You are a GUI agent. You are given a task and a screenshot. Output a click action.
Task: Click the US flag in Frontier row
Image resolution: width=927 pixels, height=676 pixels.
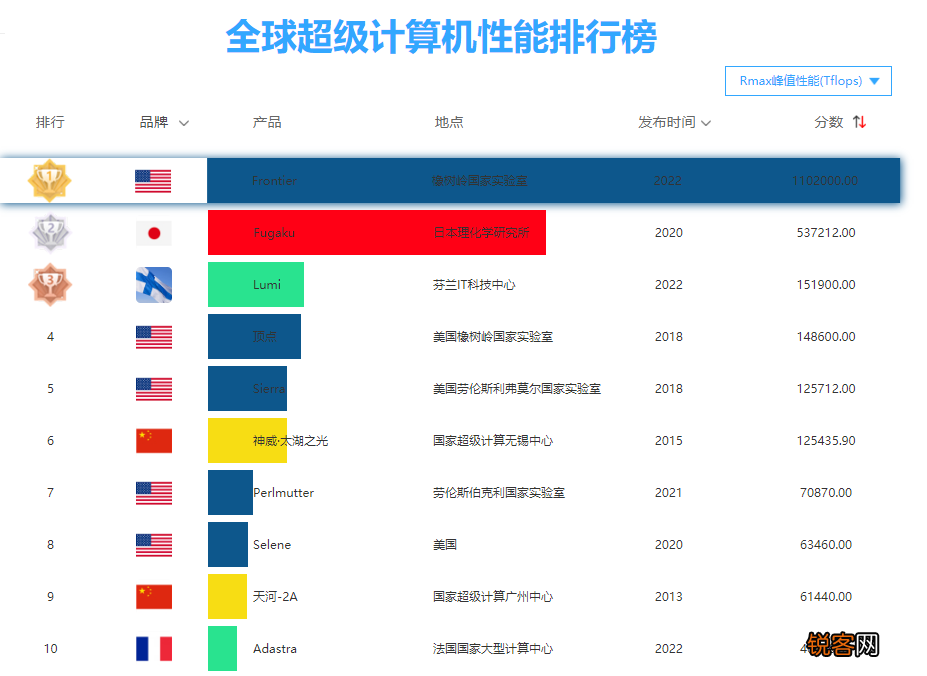click(153, 181)
